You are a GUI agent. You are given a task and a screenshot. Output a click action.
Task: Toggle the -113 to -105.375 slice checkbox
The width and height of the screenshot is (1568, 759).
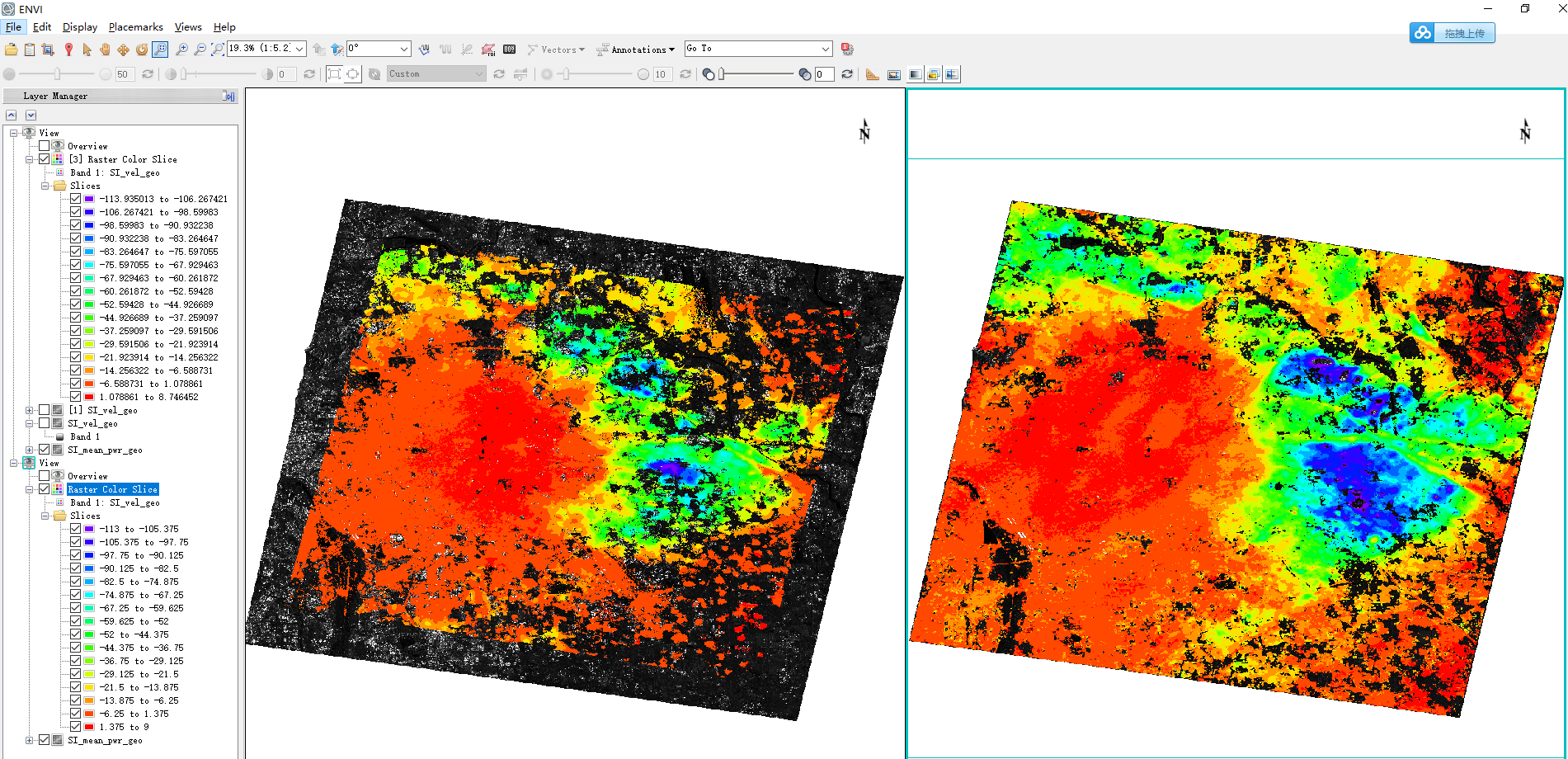click(x=76, y=529)
